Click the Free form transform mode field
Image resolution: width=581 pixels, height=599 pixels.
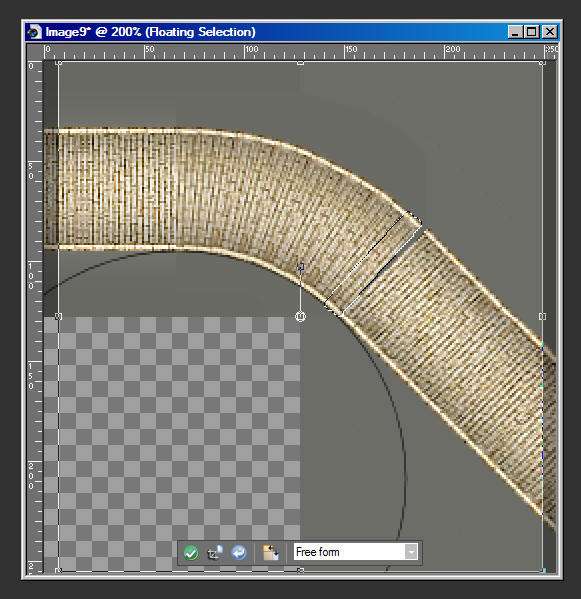(355, 552)
